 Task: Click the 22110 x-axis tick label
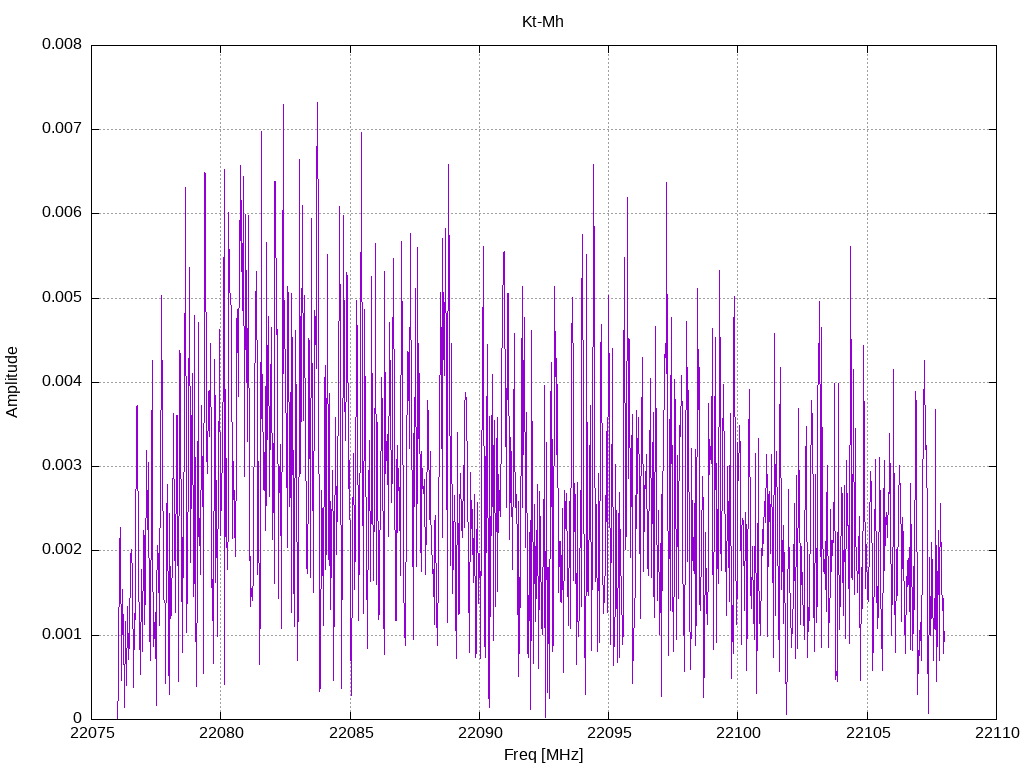997,733
